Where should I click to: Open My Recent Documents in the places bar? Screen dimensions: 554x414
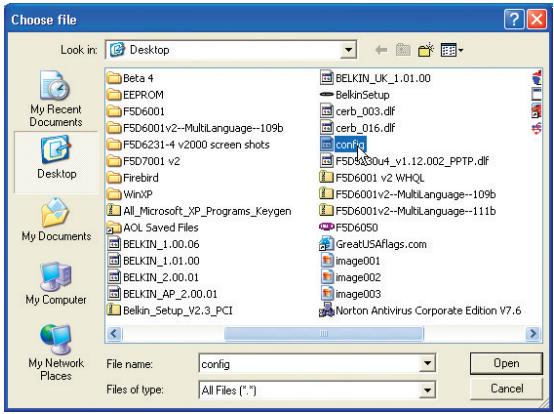[x=55, y=99]
